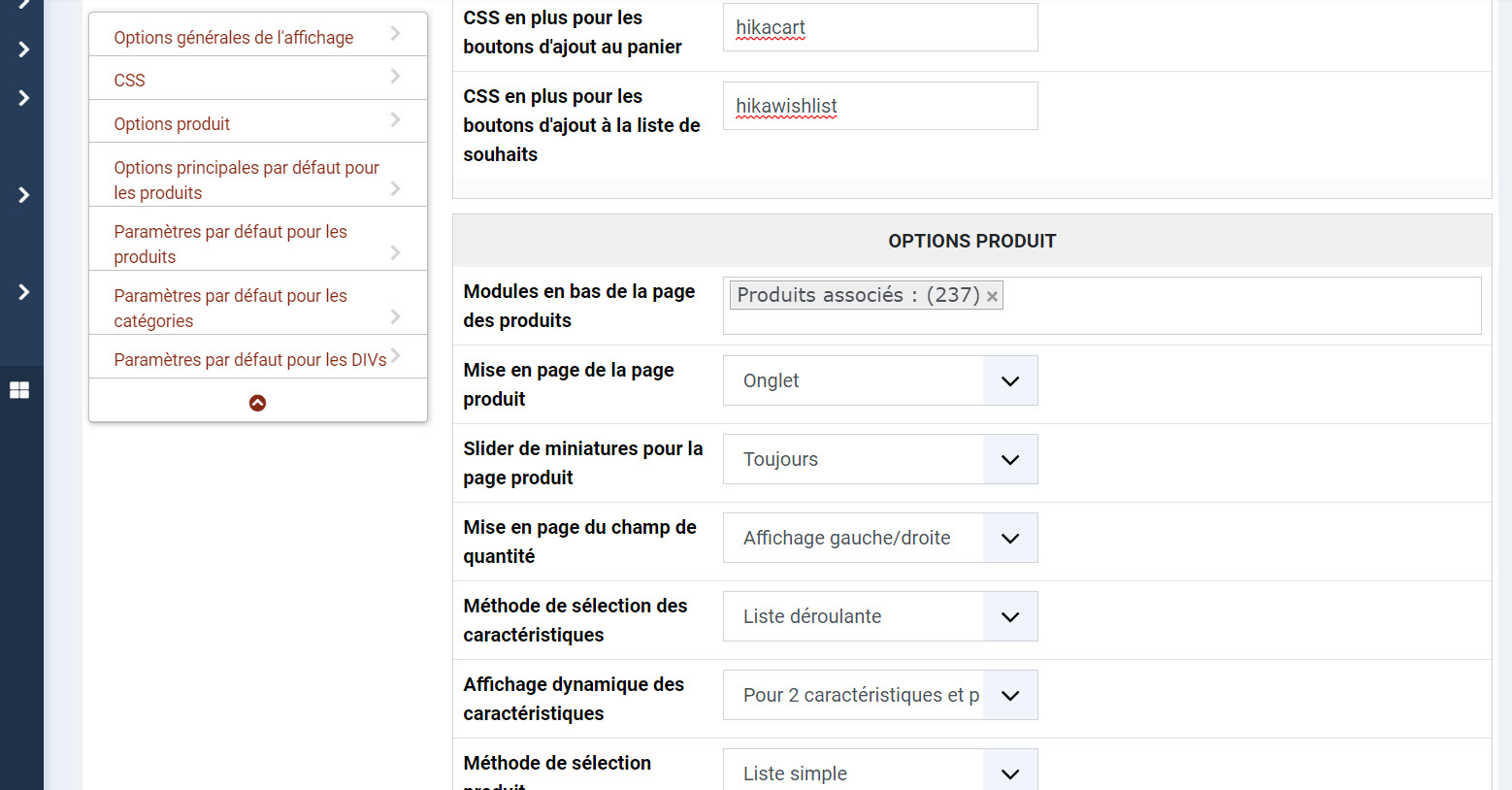Click chevron beside Paramètres par défaut DIVs
Viewport: 1512px width, 790px height.
pyautogui.click(x=395, y=355)
